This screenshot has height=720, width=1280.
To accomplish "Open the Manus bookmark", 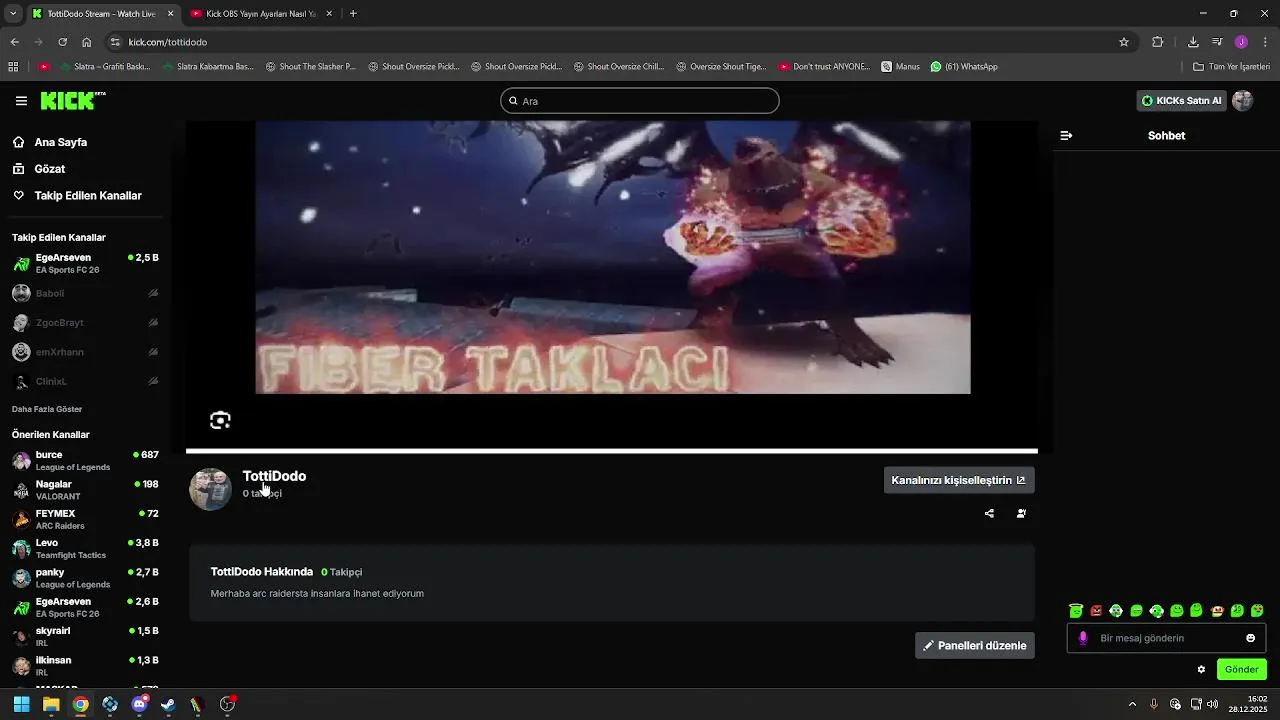I will [x=900, y=67].
